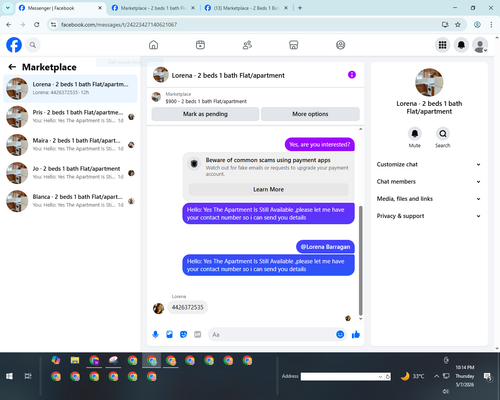Open the Facebook menu grid icon

coord(442,45)
